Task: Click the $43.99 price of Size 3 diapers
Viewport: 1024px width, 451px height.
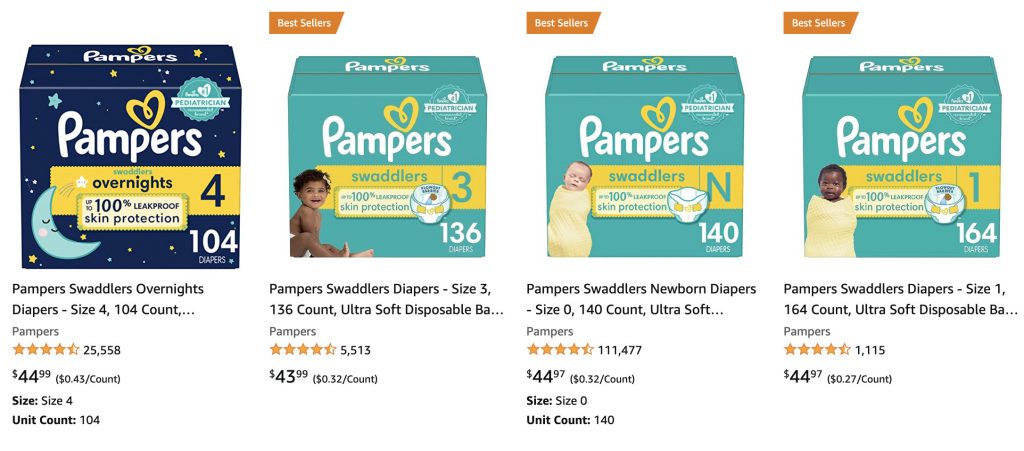Action: click(x=290, y=376)
